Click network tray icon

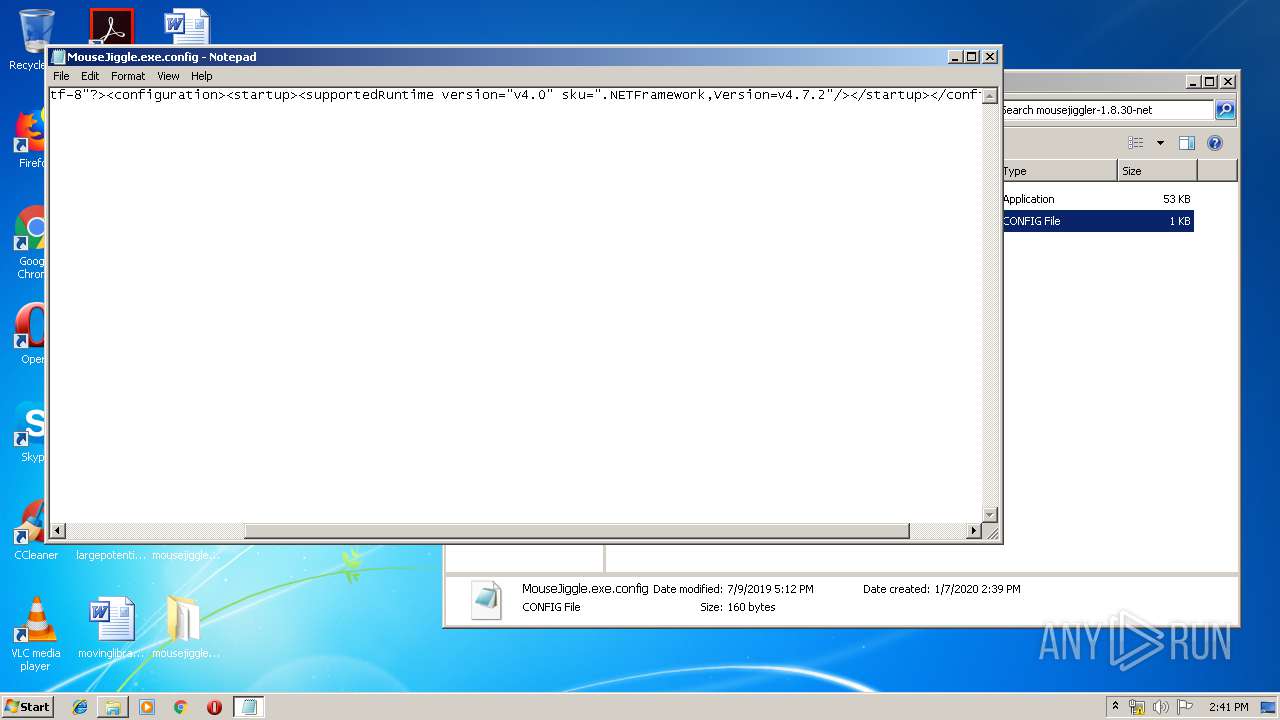click(x=1137, y=707)
